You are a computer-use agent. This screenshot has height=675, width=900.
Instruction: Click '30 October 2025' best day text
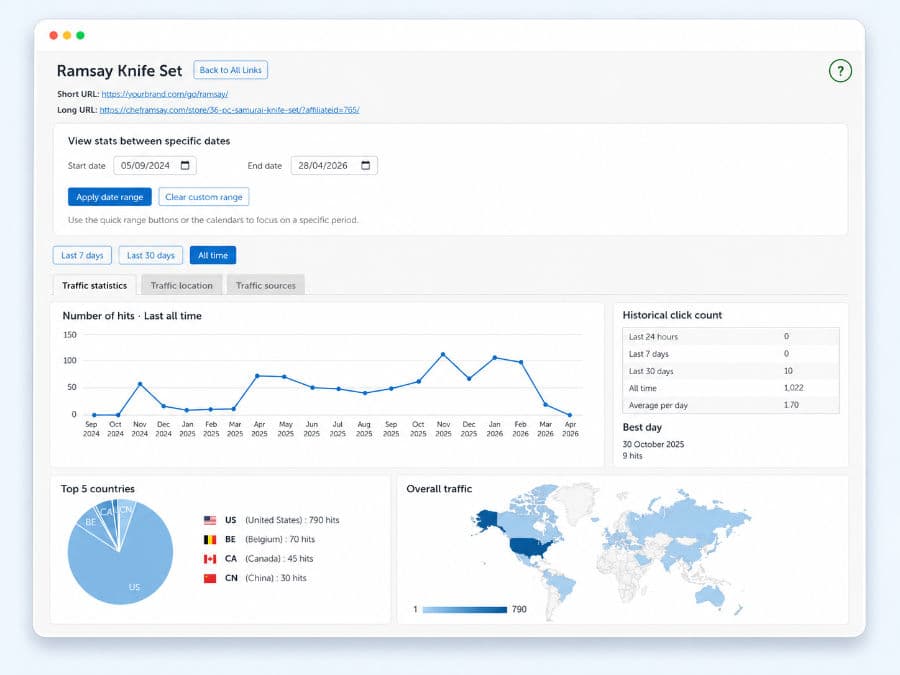[x=653, y=444]
